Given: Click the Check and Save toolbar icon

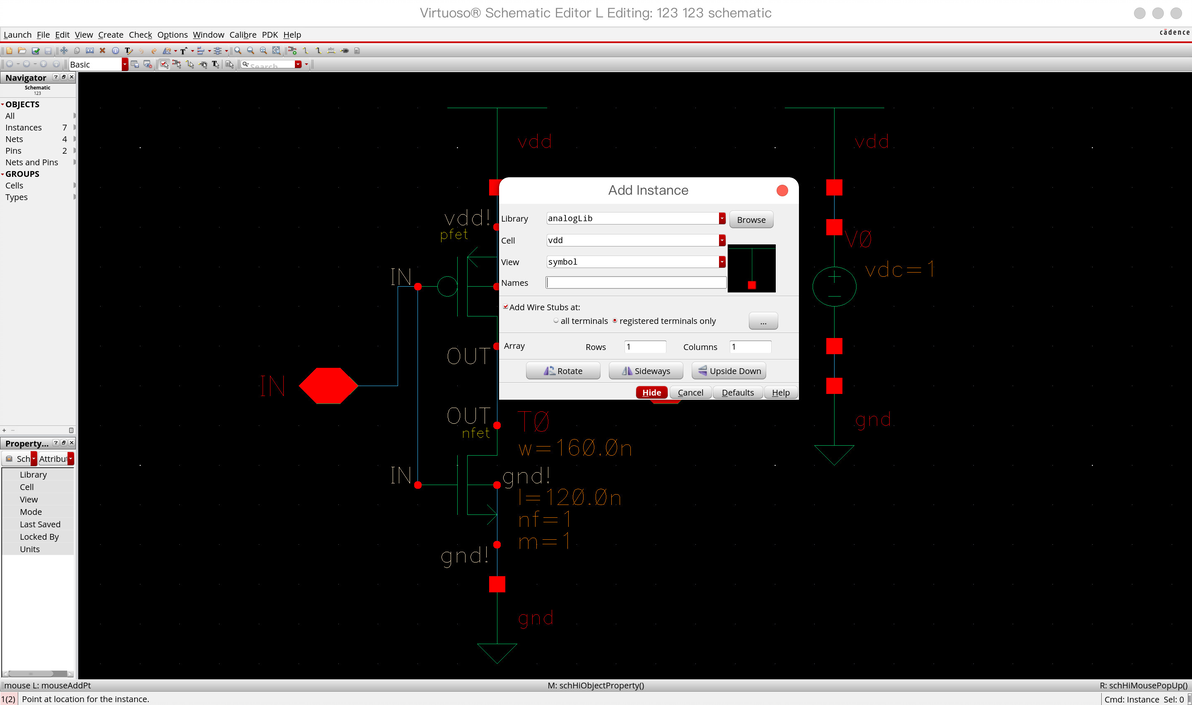Looking at the screenshot, I should 36,51.
